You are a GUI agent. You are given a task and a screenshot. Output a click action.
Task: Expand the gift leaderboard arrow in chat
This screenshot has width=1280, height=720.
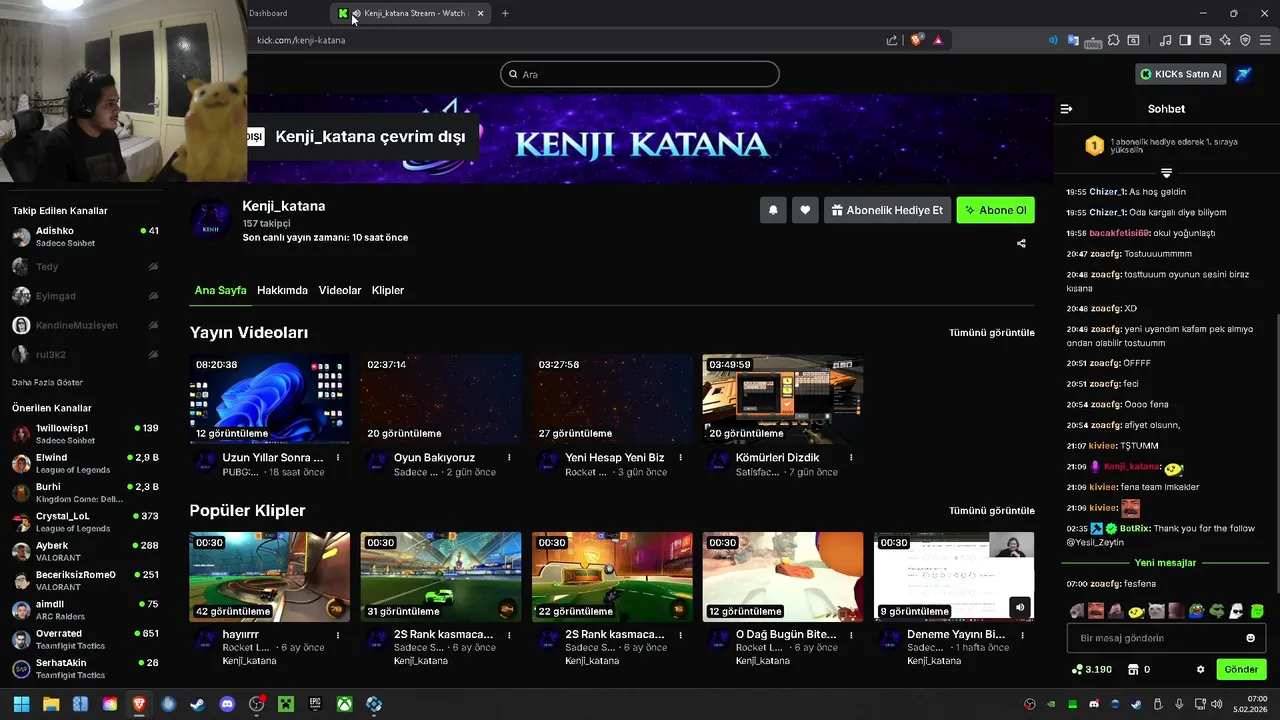click(x=1166, y=173)
